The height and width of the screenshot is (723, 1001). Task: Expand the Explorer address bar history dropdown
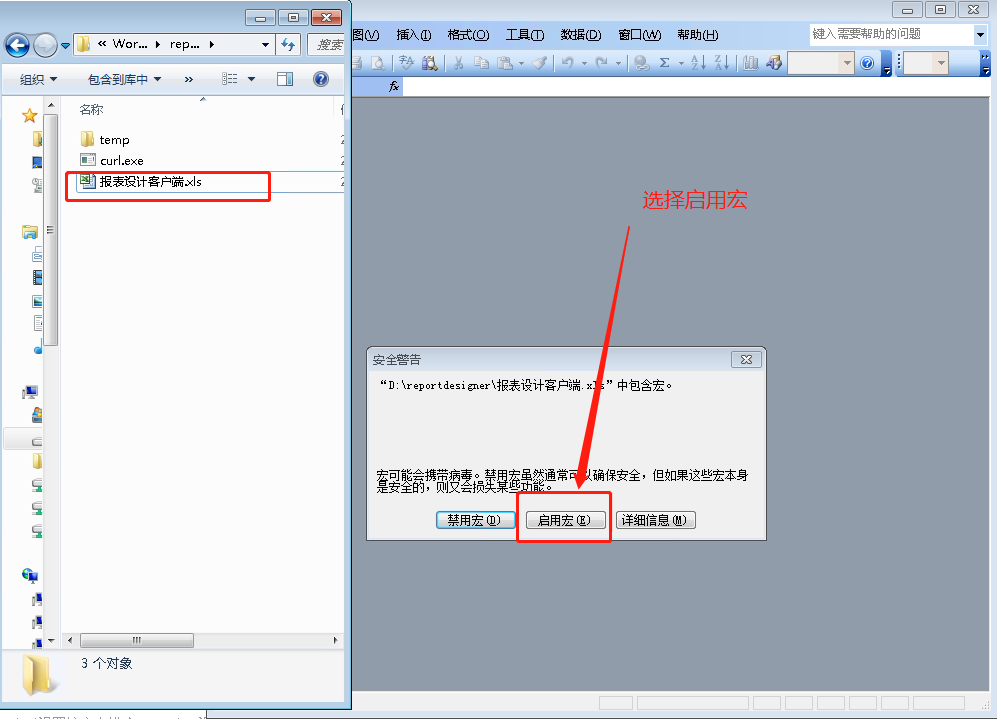click(265, 45)
